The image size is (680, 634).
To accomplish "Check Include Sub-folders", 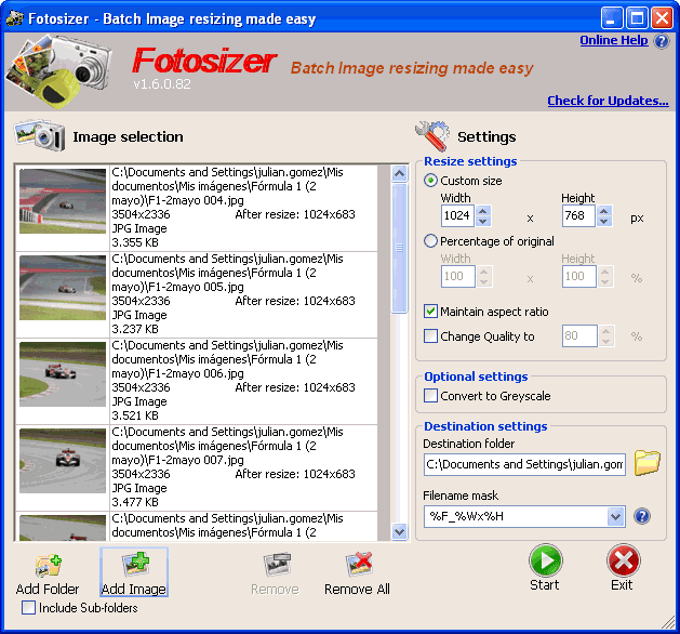I will [x=29, y=607].
